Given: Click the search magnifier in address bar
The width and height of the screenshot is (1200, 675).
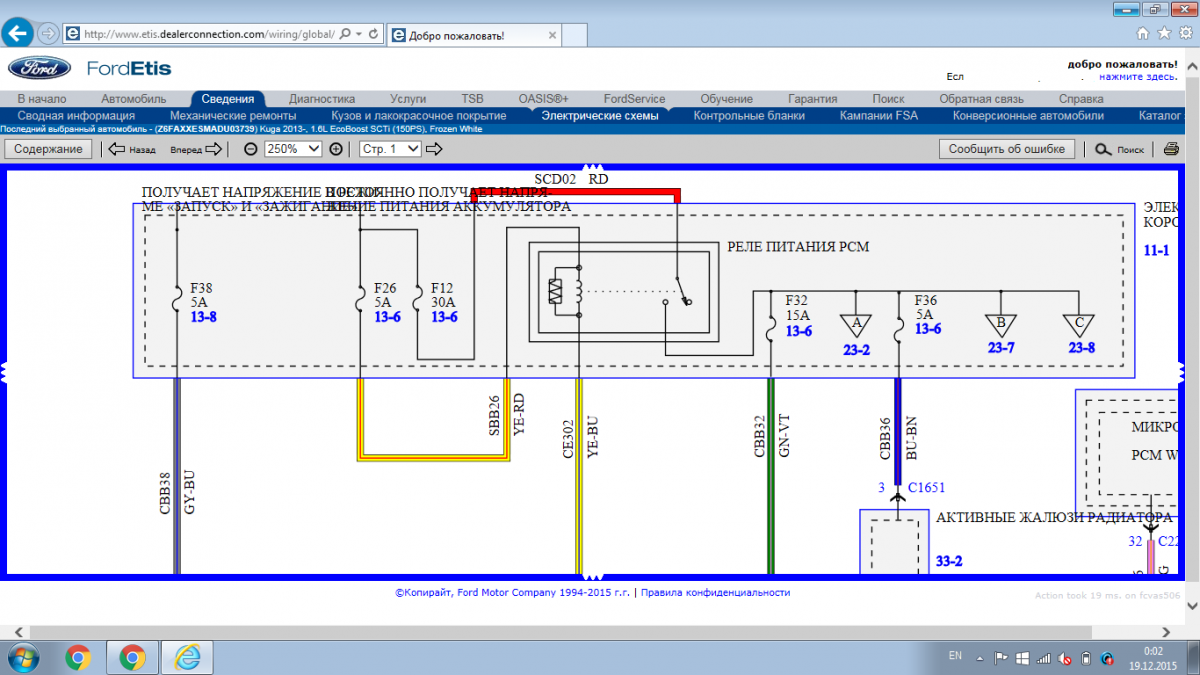Looking at the screenshot, I should [345, 34].
